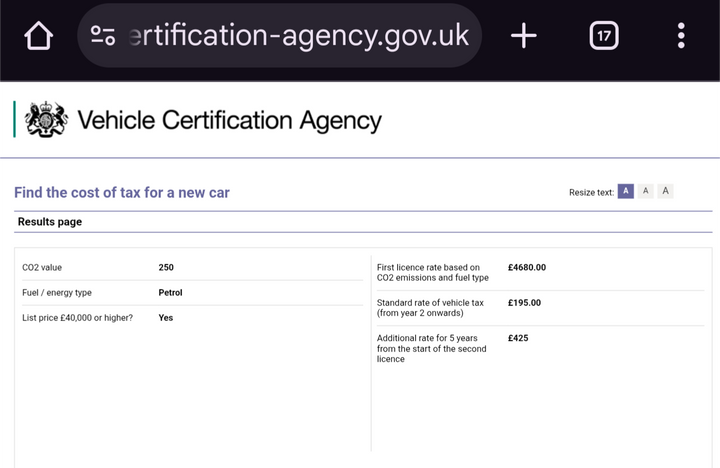The height and width of the screenshot is (468, 720).
Task: Open the browser three-dot menu
Action: (681, 35)
